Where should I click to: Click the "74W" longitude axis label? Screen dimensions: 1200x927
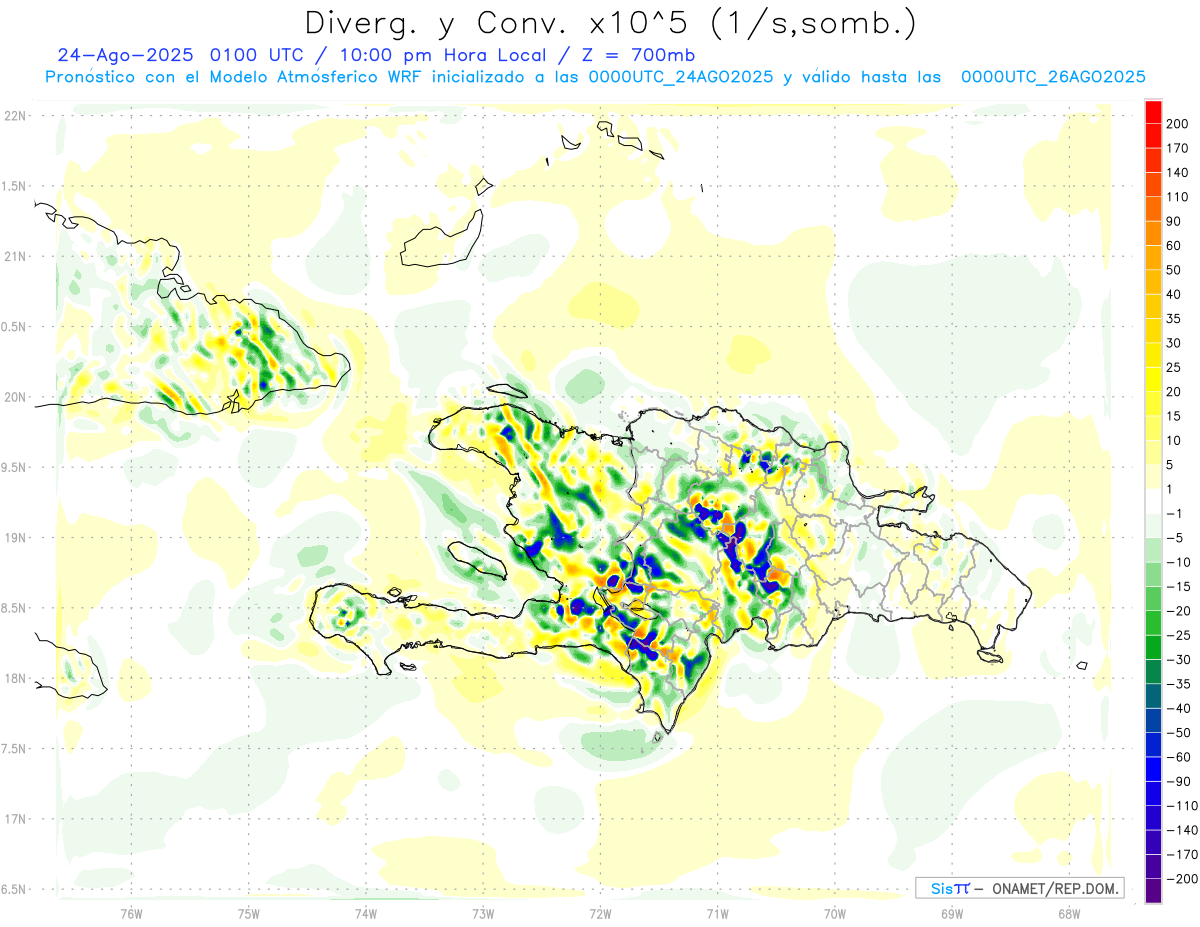tap(366, 913)
